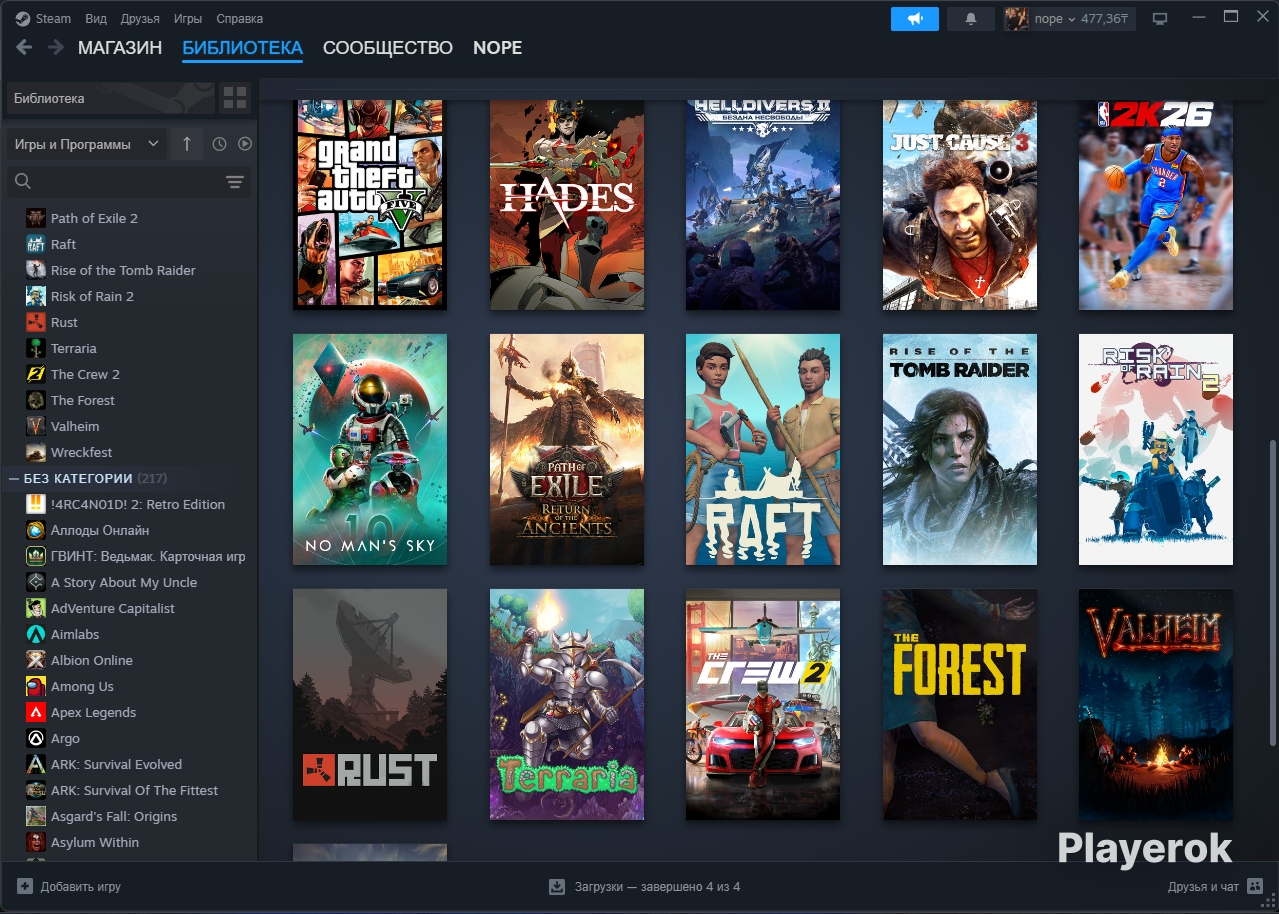The image size is (1279, 914).
Task: Open the NOPE profile tab
Action: 498,48
